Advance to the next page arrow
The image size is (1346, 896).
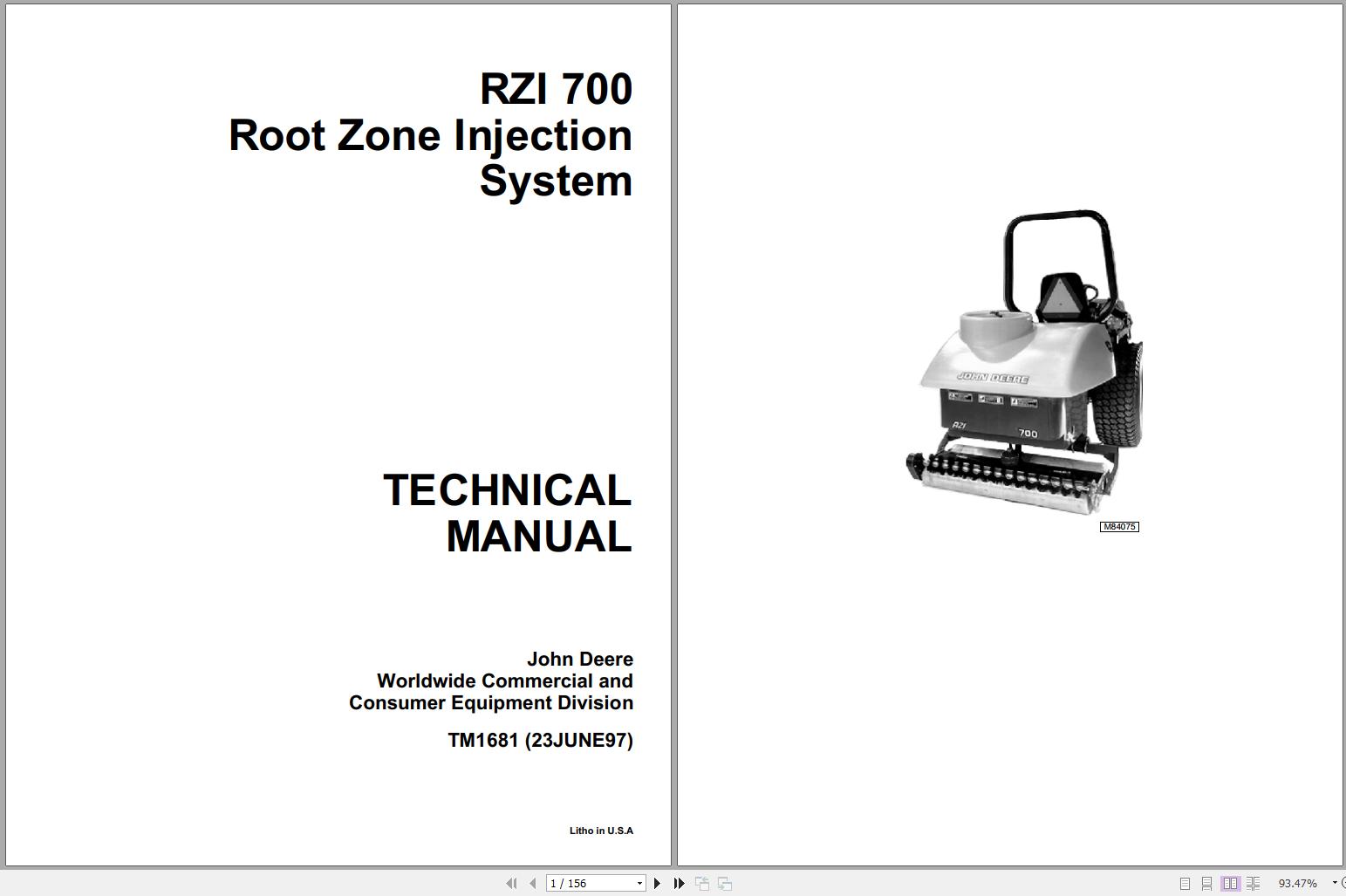tap(658, 883)
